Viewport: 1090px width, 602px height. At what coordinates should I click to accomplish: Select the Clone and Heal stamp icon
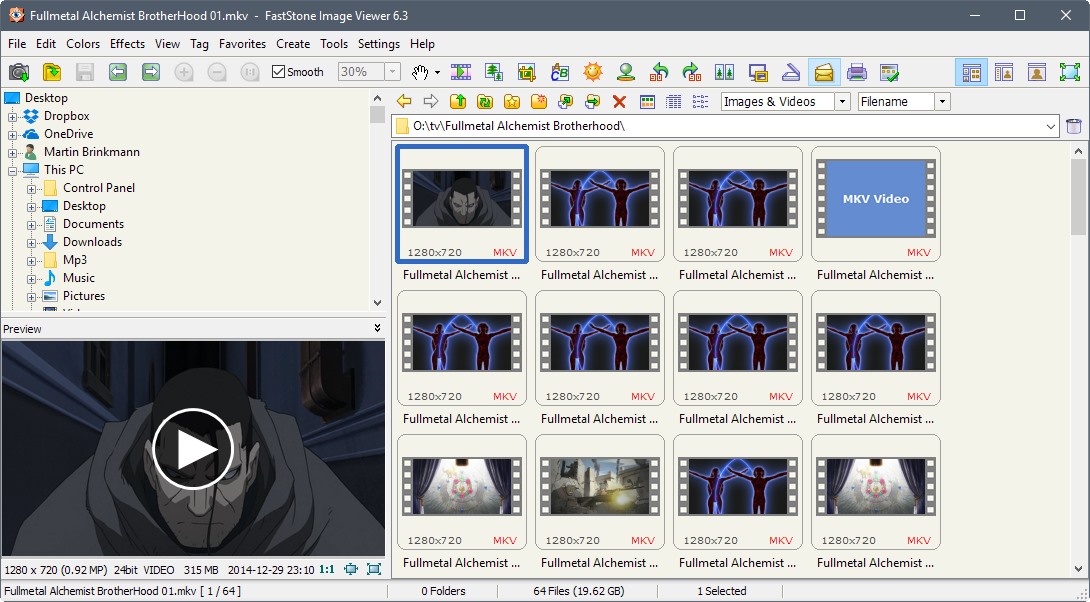point(626,72)
